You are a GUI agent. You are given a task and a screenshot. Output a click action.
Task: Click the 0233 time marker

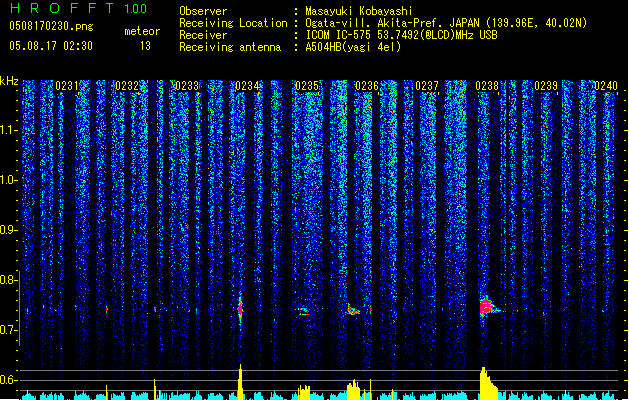(187, 86)
